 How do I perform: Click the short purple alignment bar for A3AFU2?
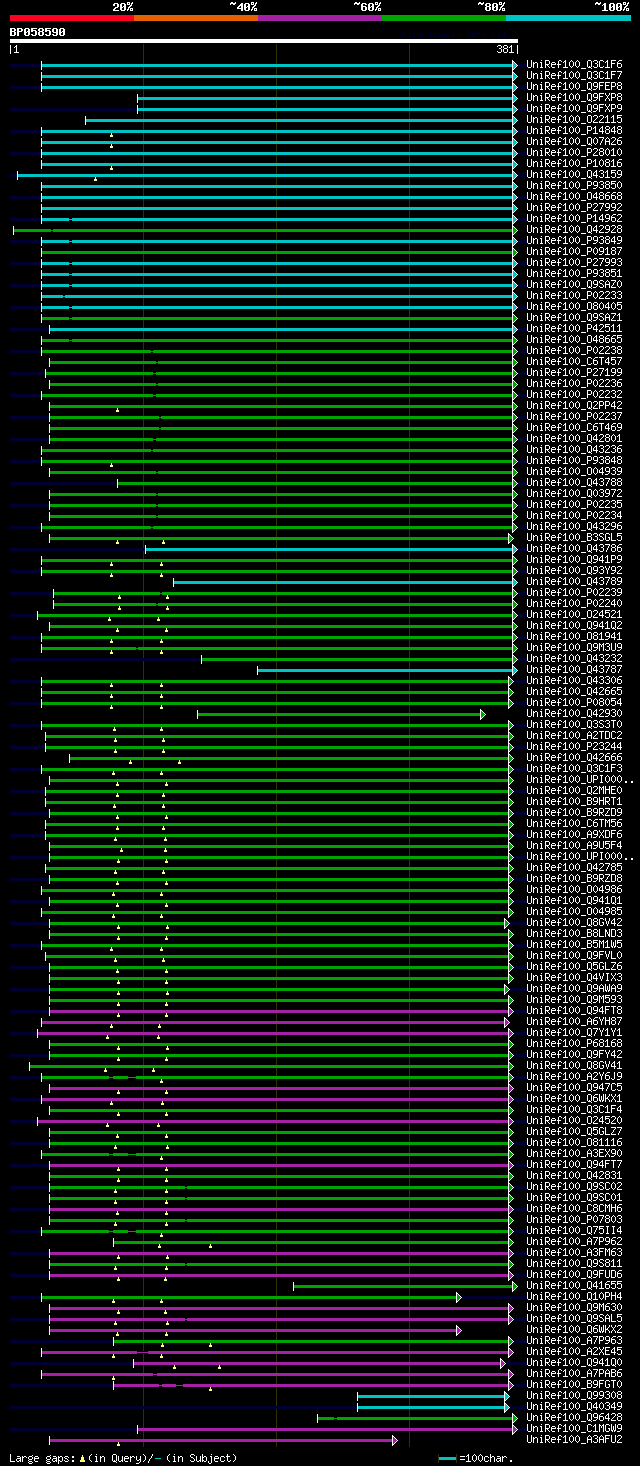222,1440
